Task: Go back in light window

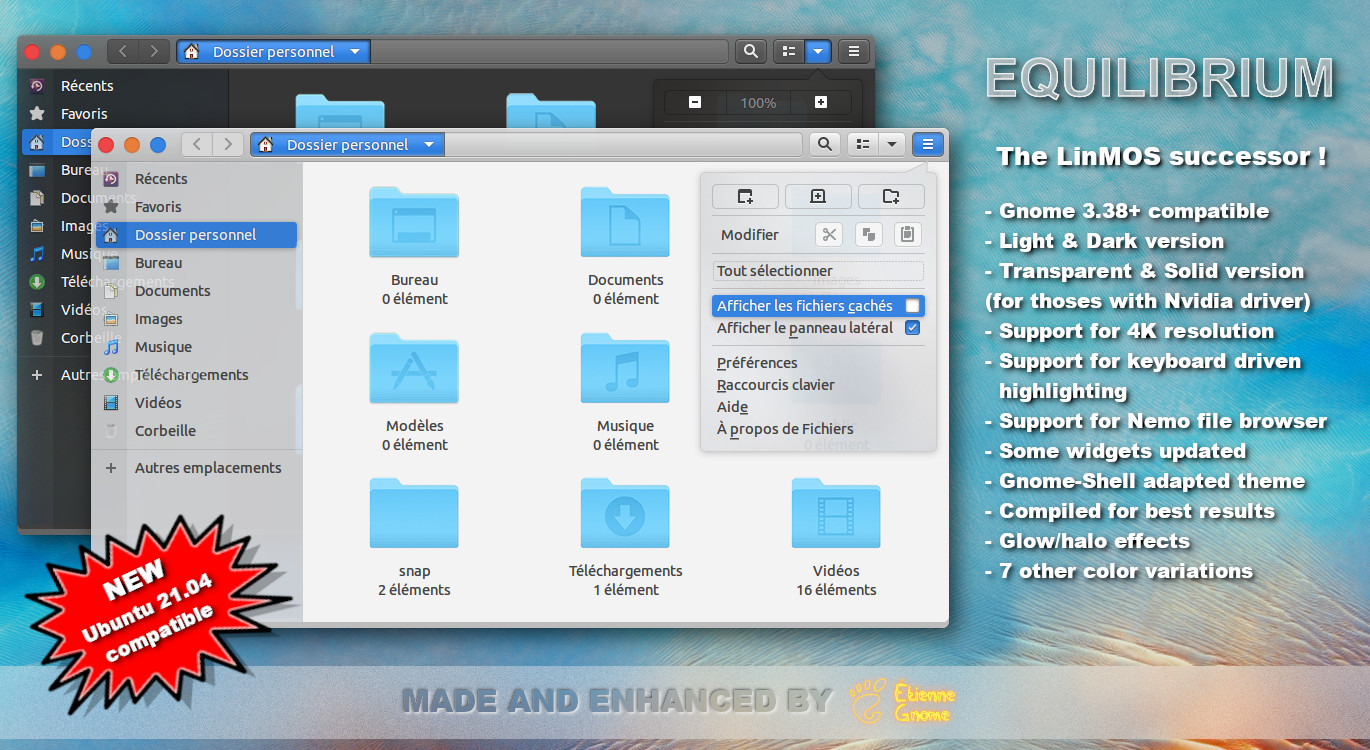Action: (x=197, y=145)
